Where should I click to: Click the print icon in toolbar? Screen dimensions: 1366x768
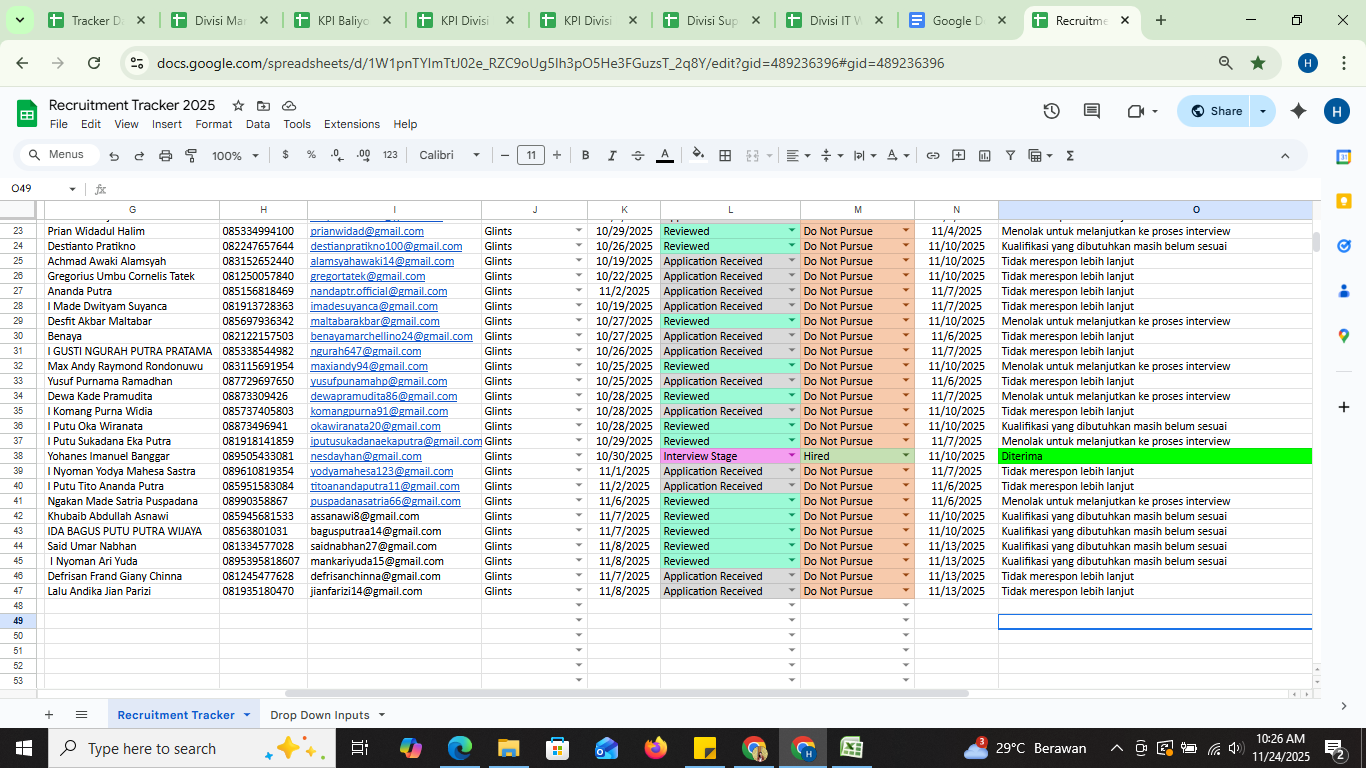click(x=165, y=155)
